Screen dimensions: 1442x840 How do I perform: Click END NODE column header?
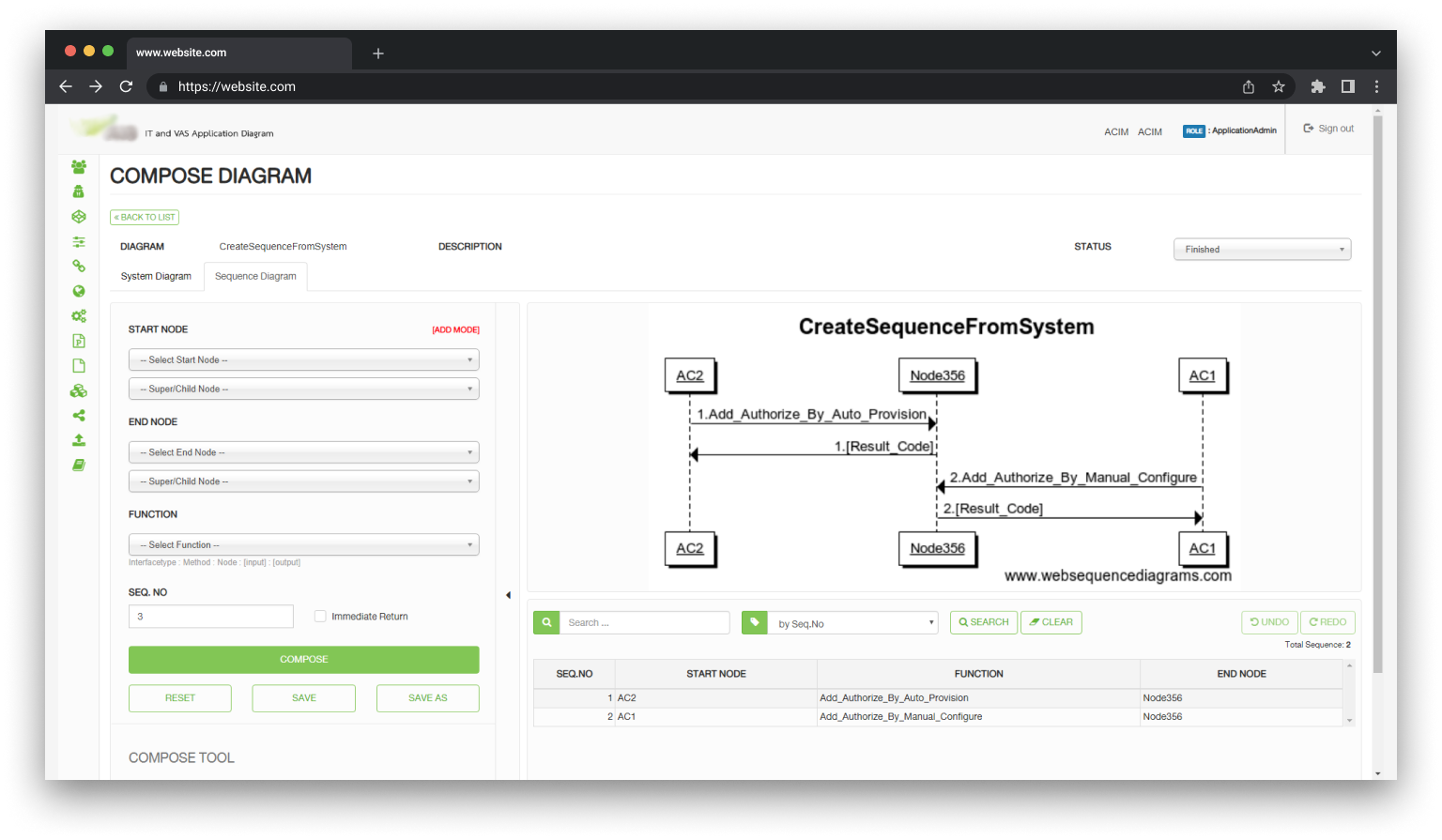[1241, 674]
